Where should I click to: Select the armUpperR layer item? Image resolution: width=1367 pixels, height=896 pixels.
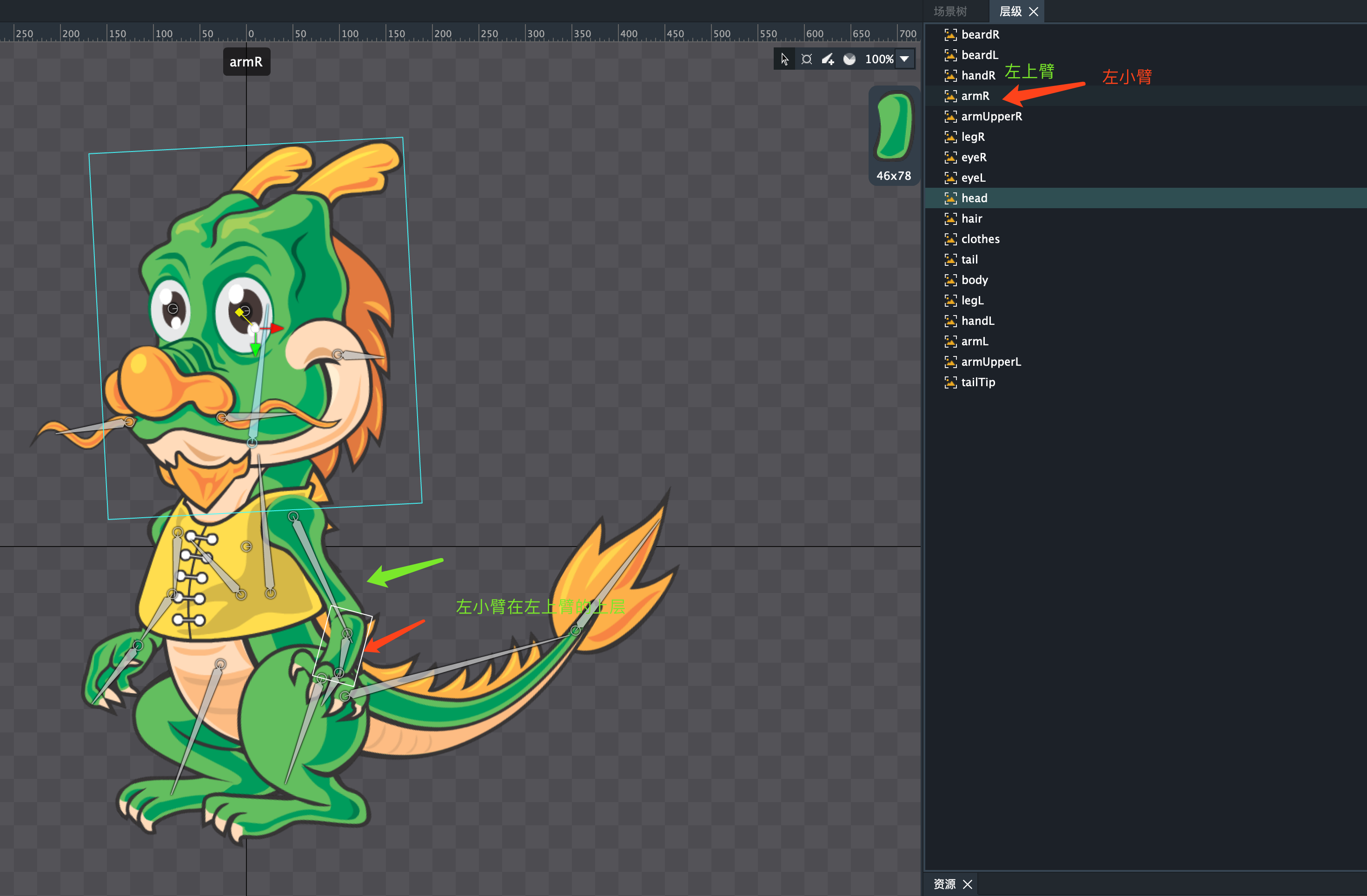tap(991, 117)
